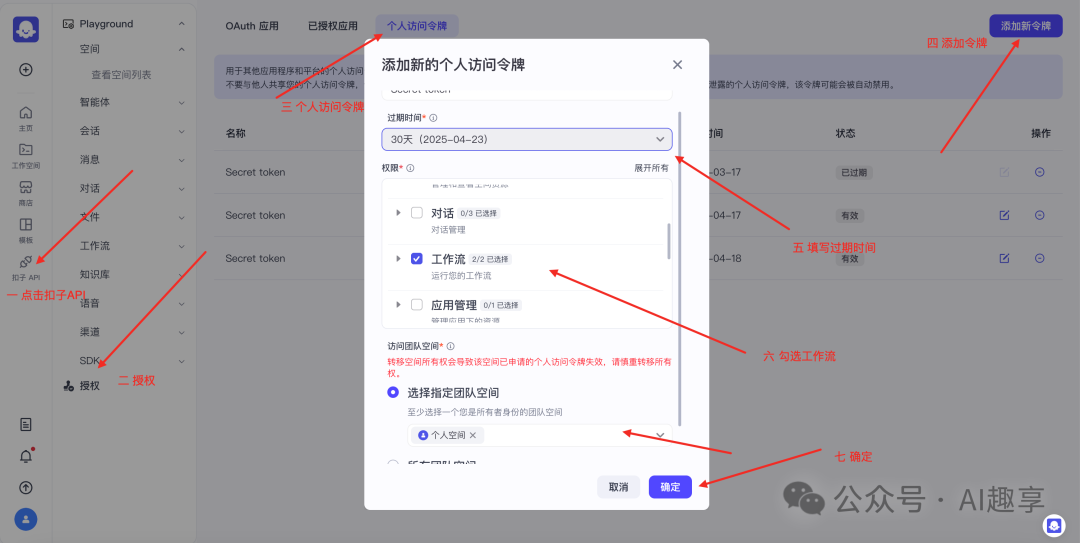
Task: Click the plus create icon in the sidebar
Action: point(25,70)
